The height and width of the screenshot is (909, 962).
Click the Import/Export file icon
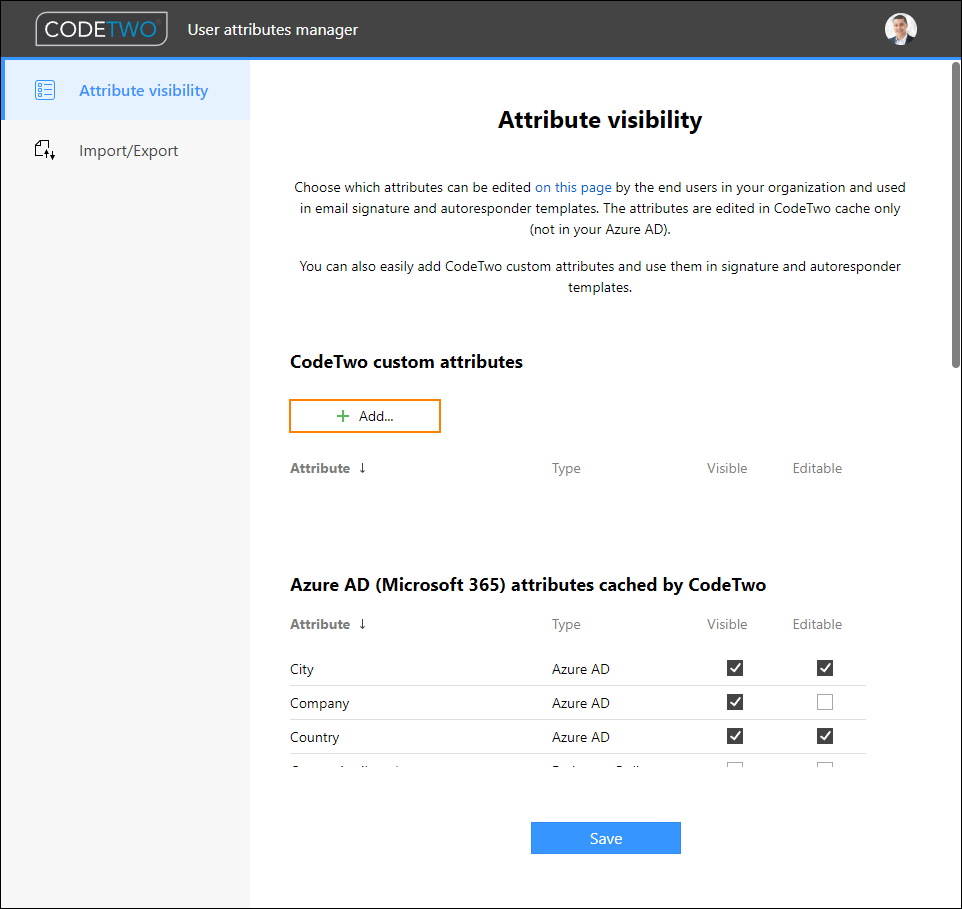coord(45,150)
